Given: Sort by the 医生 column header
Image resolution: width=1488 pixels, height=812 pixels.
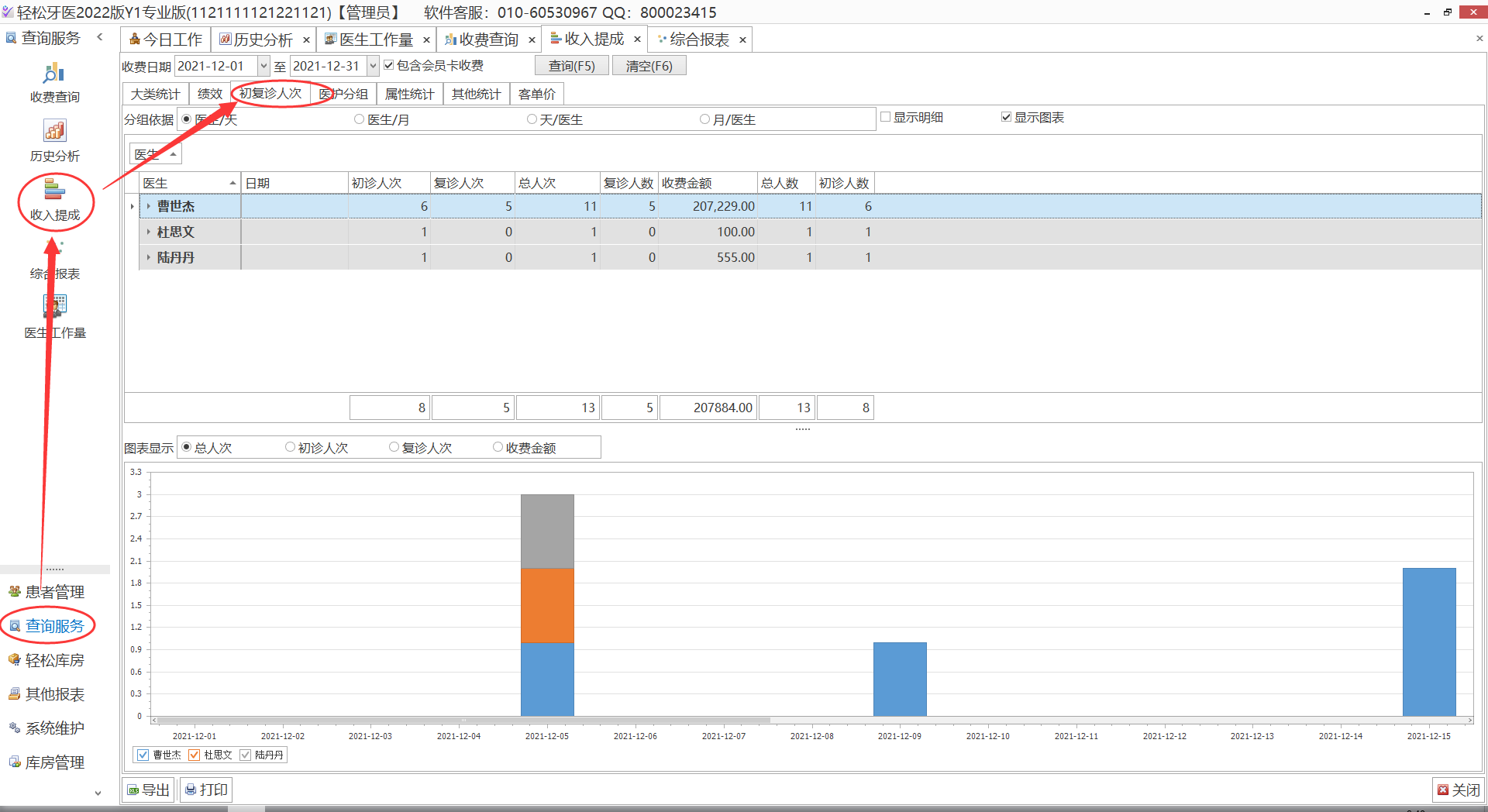Looking at the screenshot, I should click(x=190, y=183).
